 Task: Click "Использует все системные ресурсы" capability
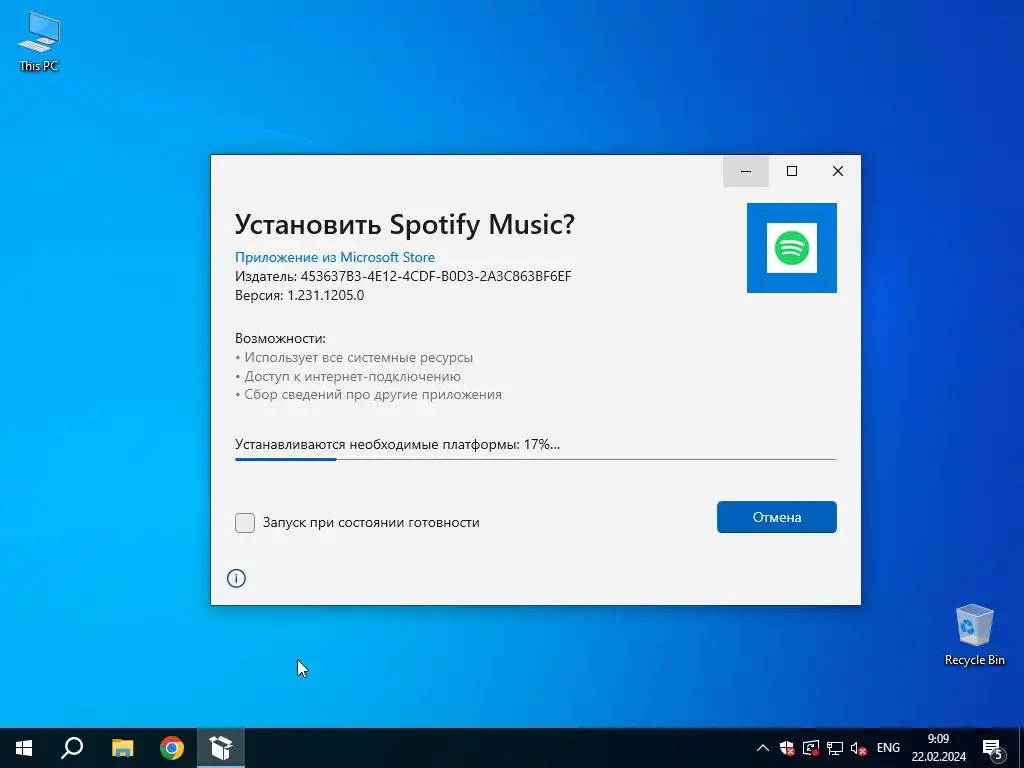click(x=354, y=358)
